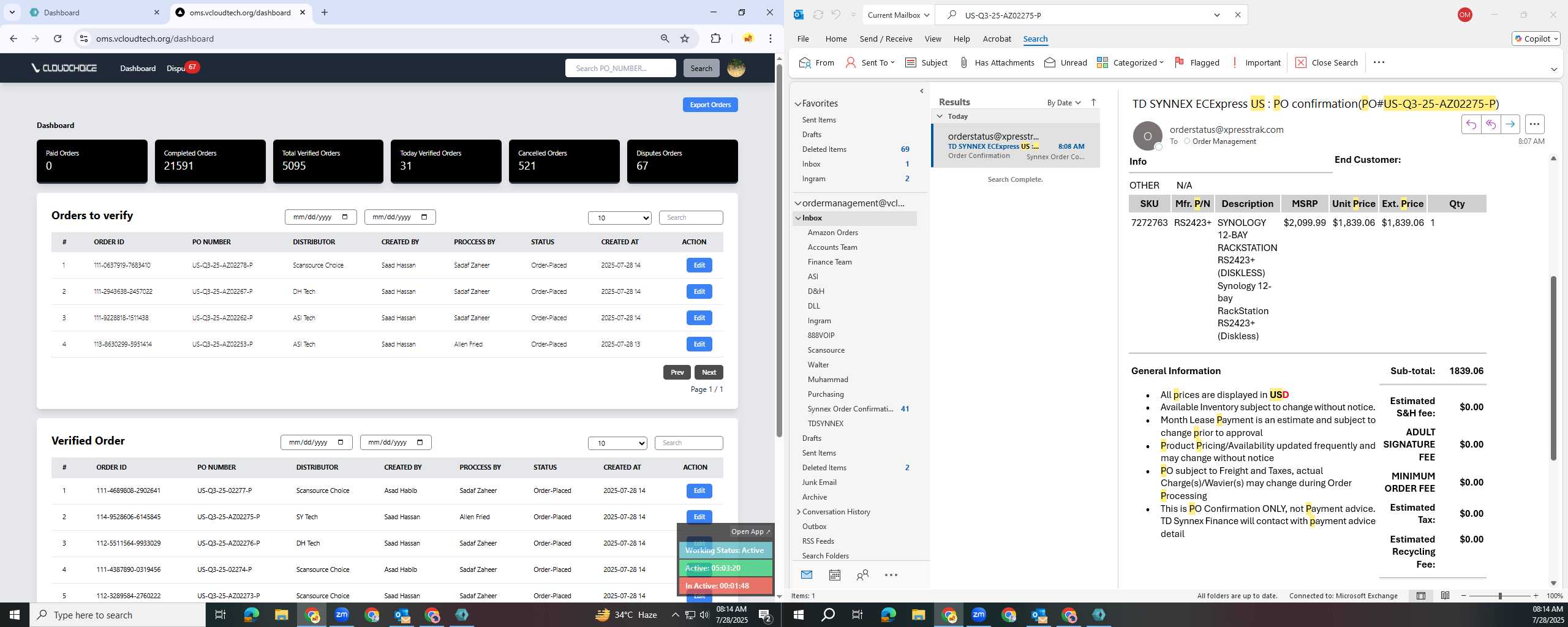Viewport: 1568px width, 627px height.
Task: Open the Categorized filter dropdown
Action: (x=1130, y=62)
